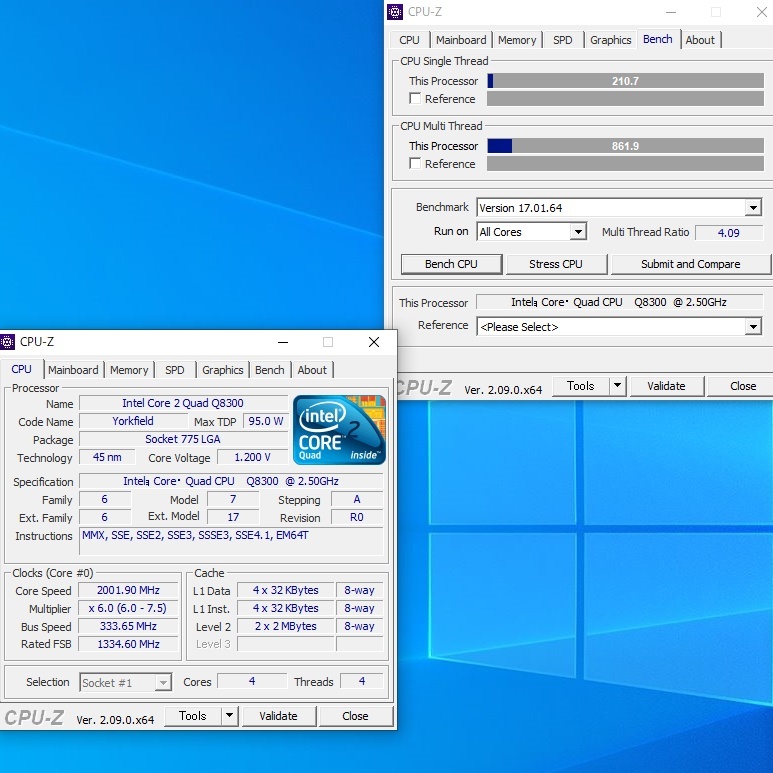Viewport: 773px width, 773px height.
Task: Click the Tools button in the Bench window
Action: point(580,386)
